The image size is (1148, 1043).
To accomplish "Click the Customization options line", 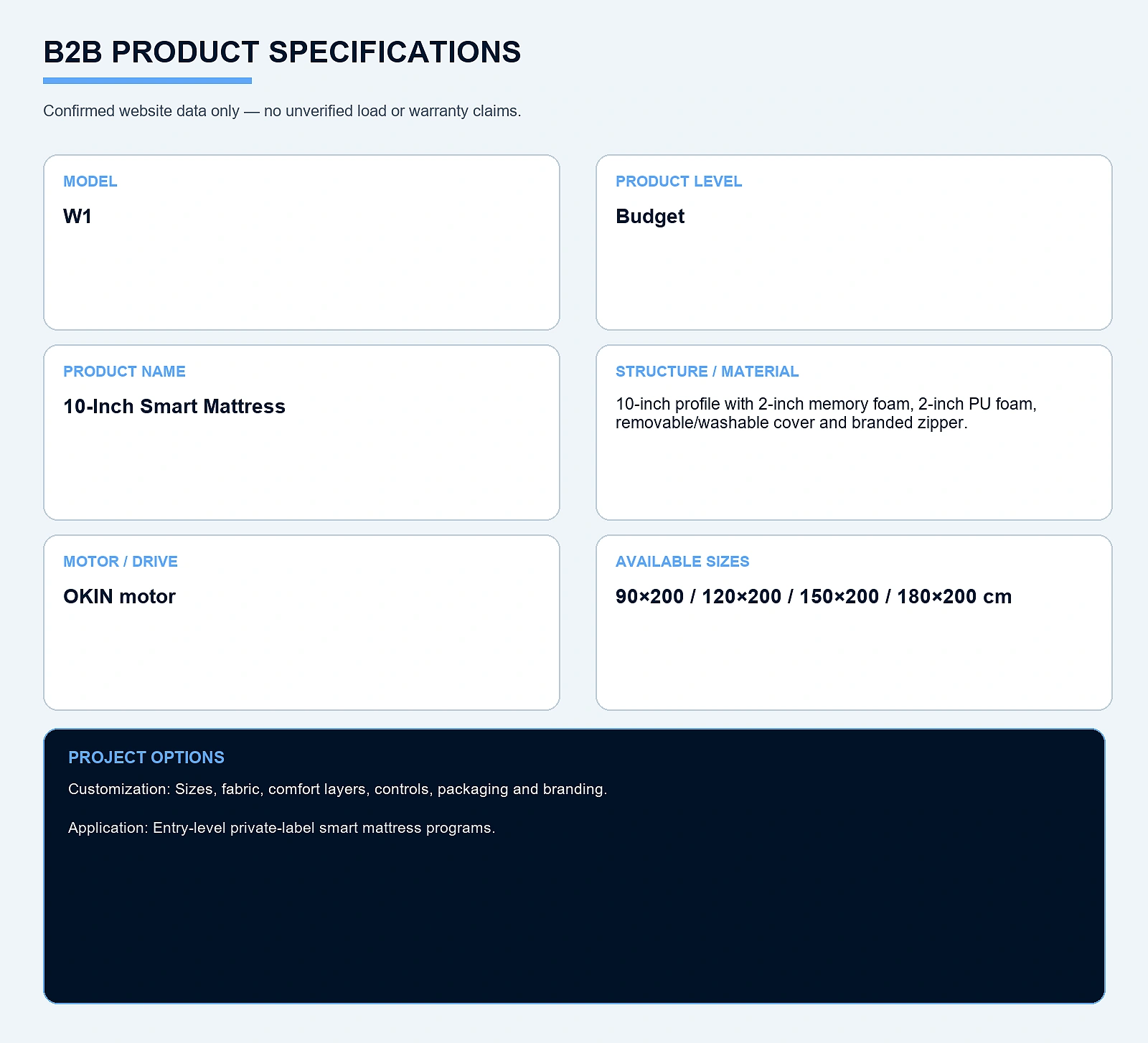I will point(338,789).
